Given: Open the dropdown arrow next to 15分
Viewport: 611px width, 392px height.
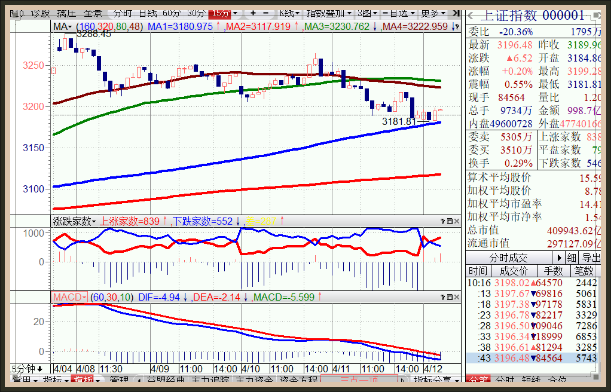Looking at the screenshot, I should [x=235, y=14].
